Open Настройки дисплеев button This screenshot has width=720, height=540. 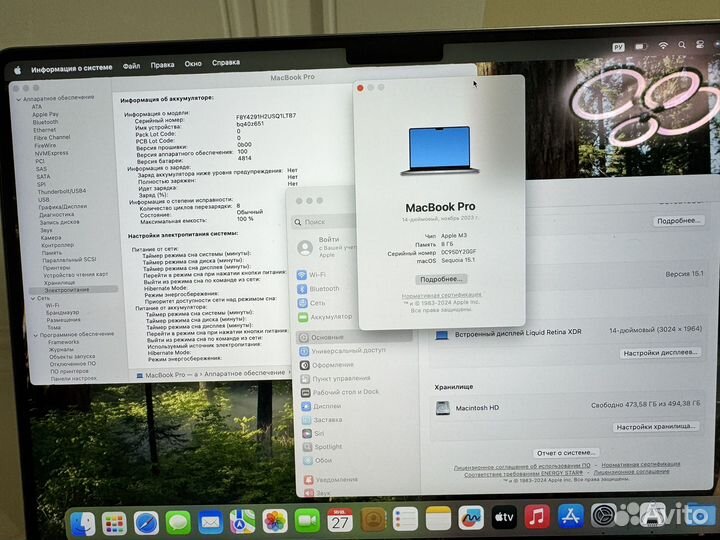[660, 353]
